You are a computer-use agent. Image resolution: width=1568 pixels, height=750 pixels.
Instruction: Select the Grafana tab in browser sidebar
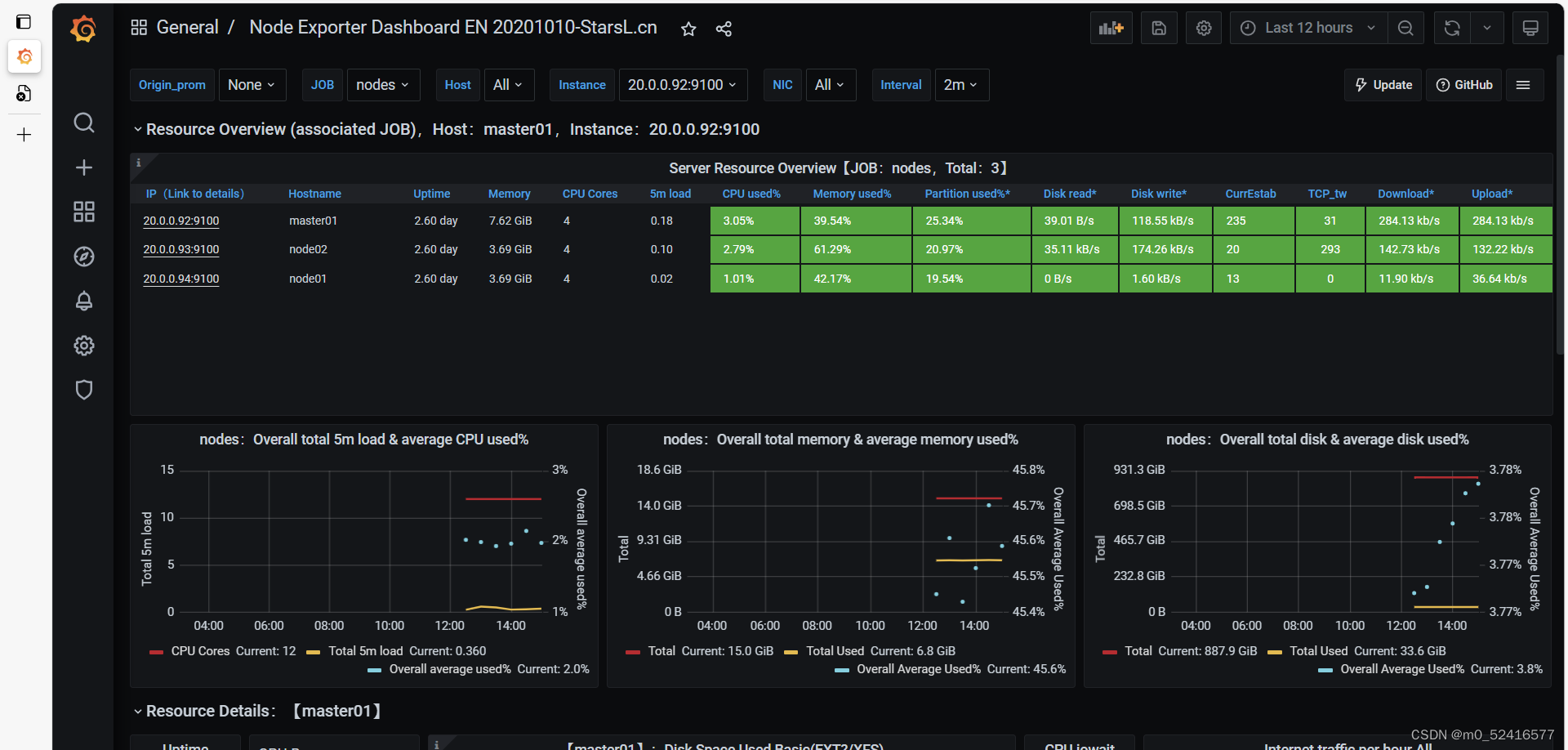24,57
